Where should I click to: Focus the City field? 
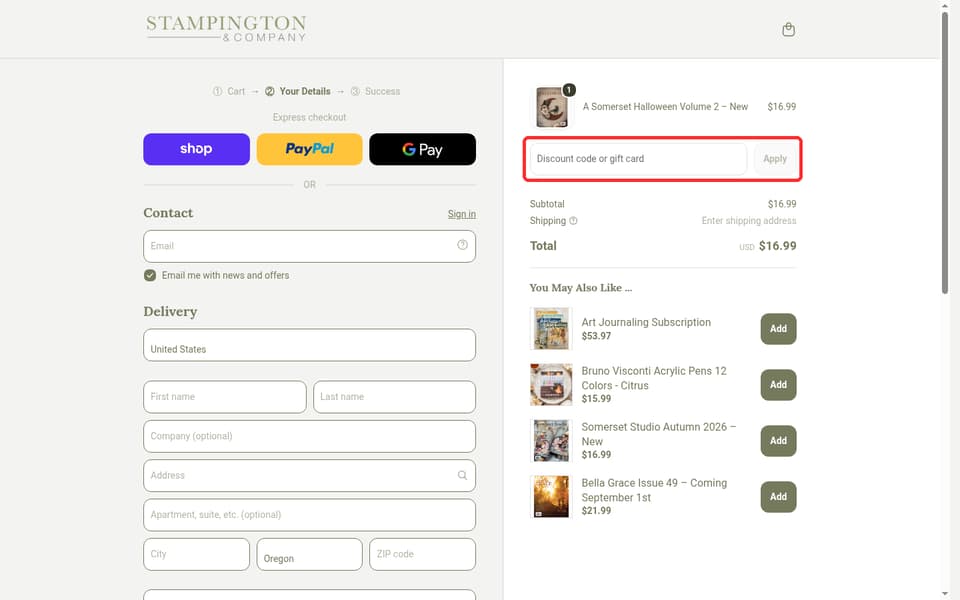pyautogui.click(x=197, y=554)
